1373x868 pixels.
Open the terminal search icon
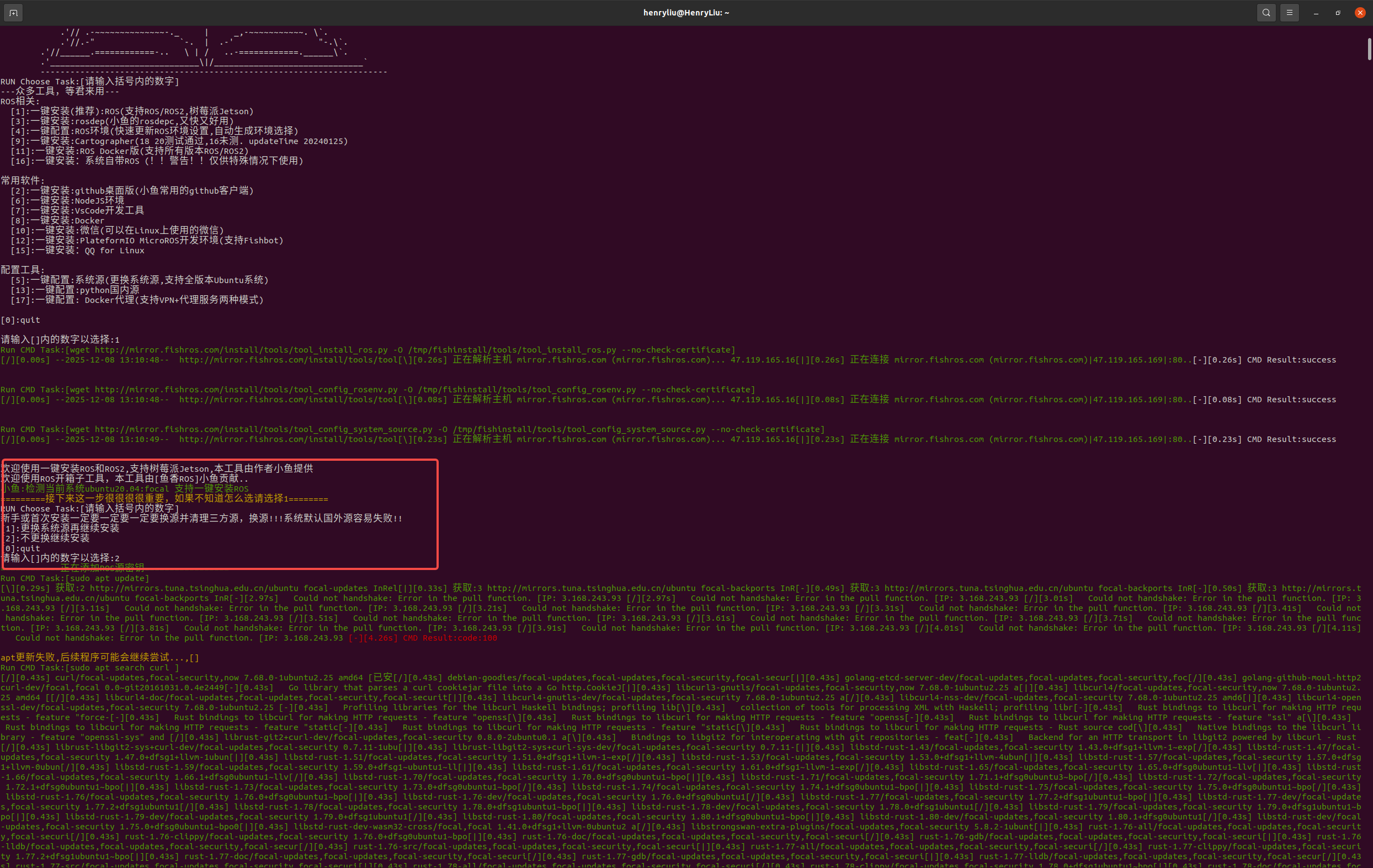(x=1266, y=13)
